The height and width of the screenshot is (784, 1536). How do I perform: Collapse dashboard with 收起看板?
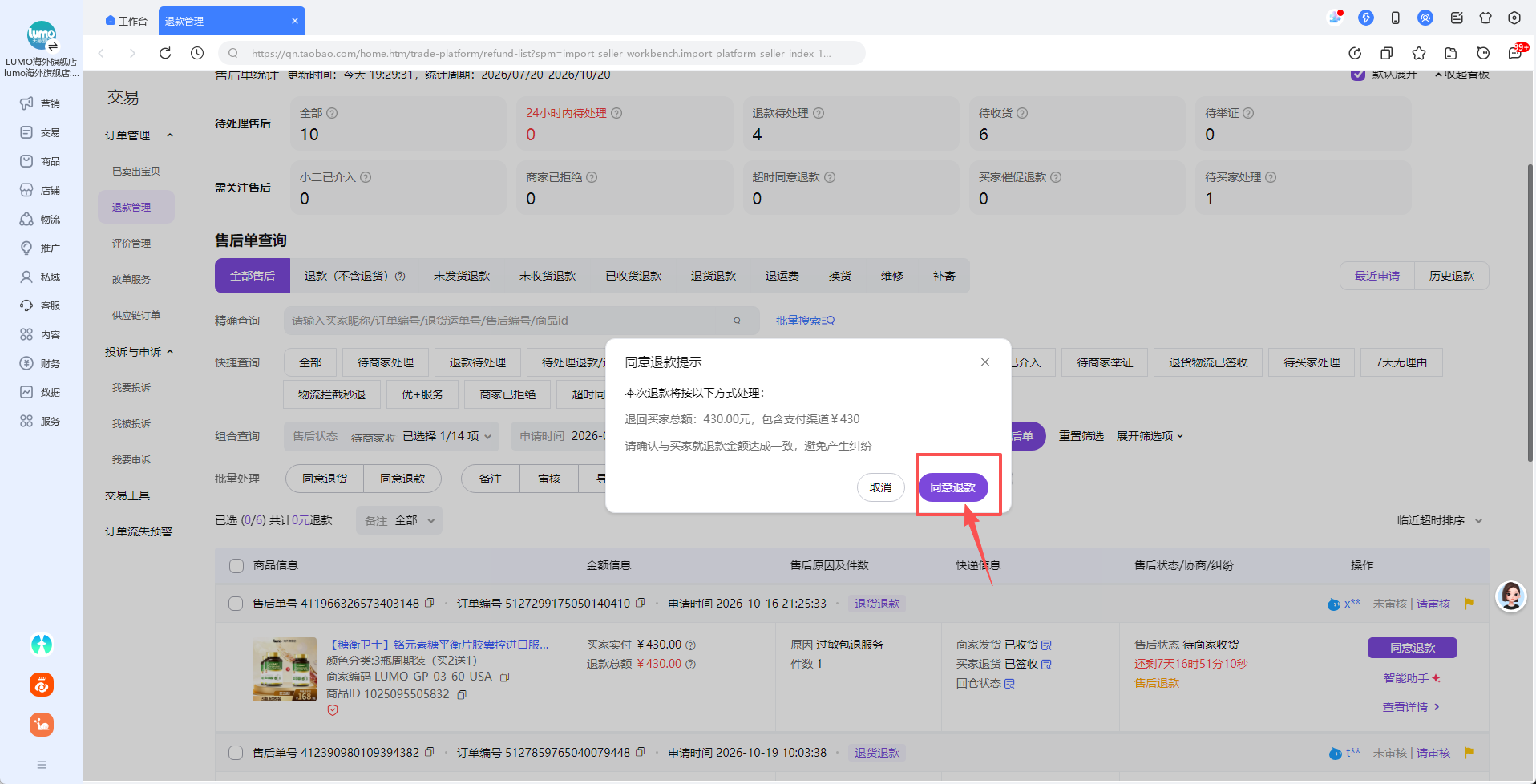[x=1461, y=74]
